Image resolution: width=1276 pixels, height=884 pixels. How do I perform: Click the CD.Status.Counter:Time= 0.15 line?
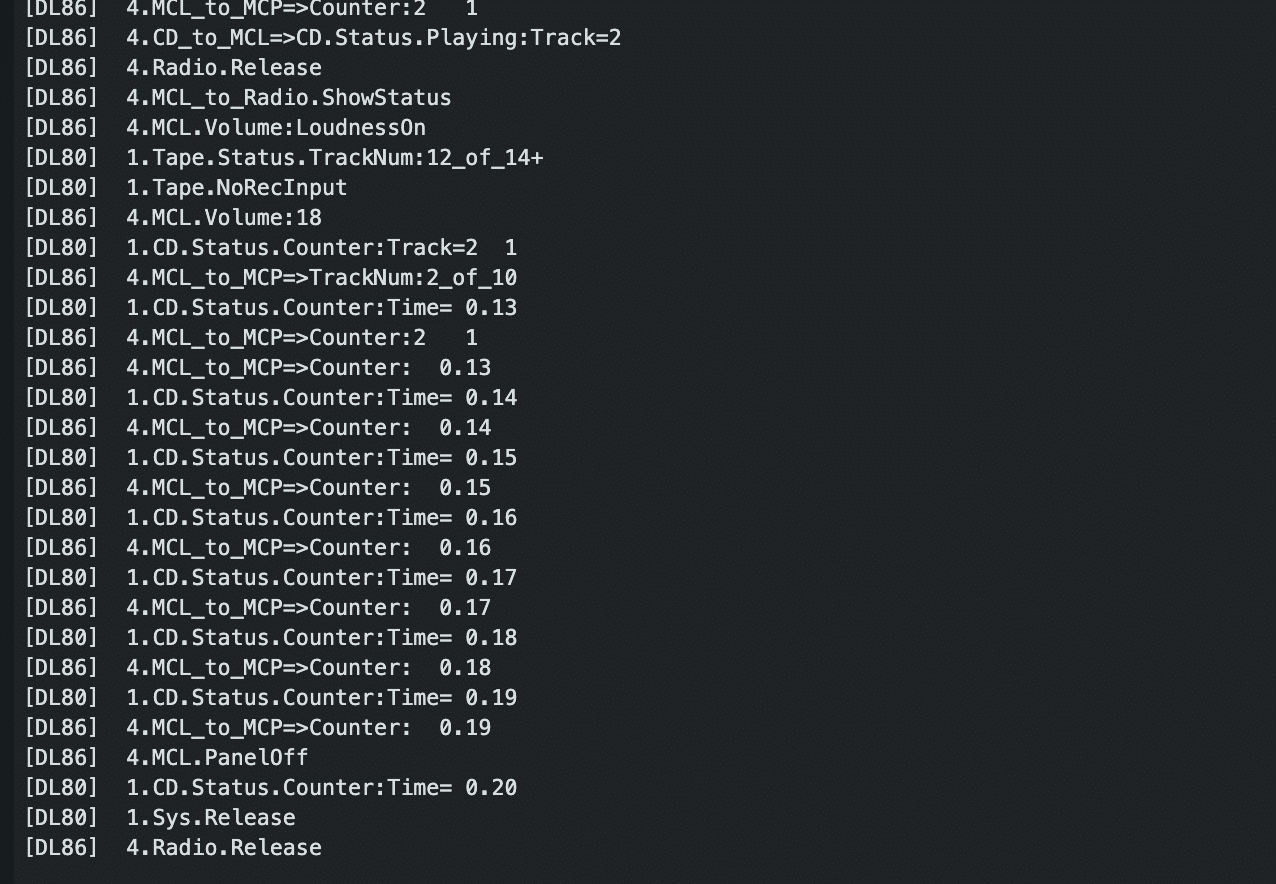pos(271,458)
